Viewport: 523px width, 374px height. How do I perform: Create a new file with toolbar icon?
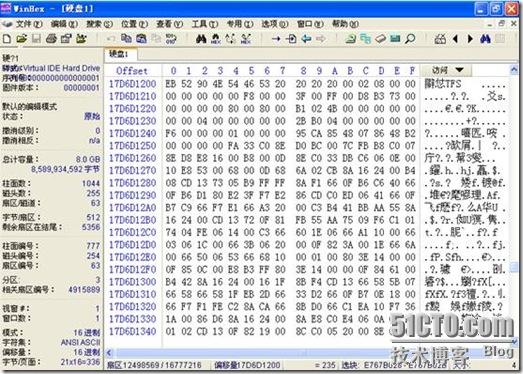click(7, 39)
